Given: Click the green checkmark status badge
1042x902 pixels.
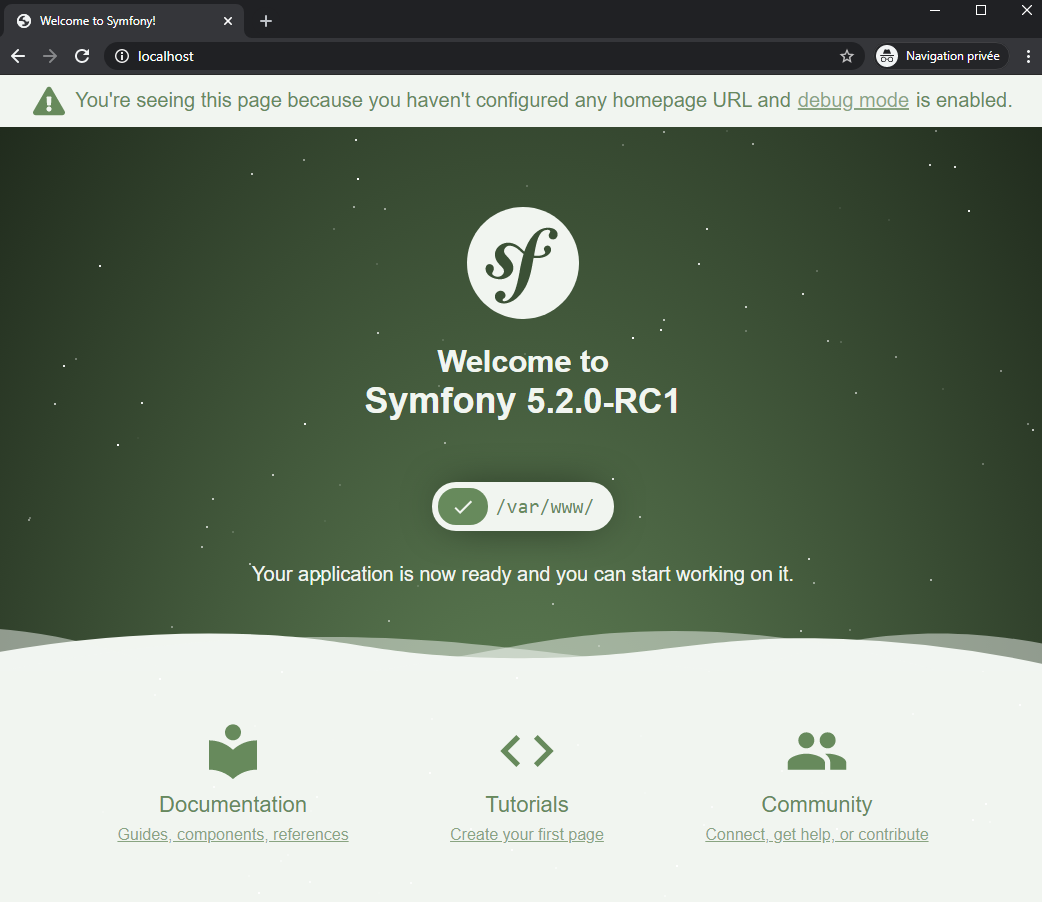Looking at the screenshot, I should tap(463, 507).
